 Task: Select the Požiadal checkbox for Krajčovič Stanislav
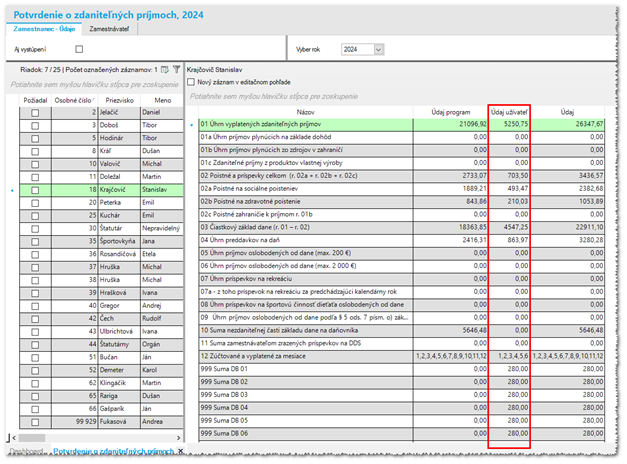[35, 190]
